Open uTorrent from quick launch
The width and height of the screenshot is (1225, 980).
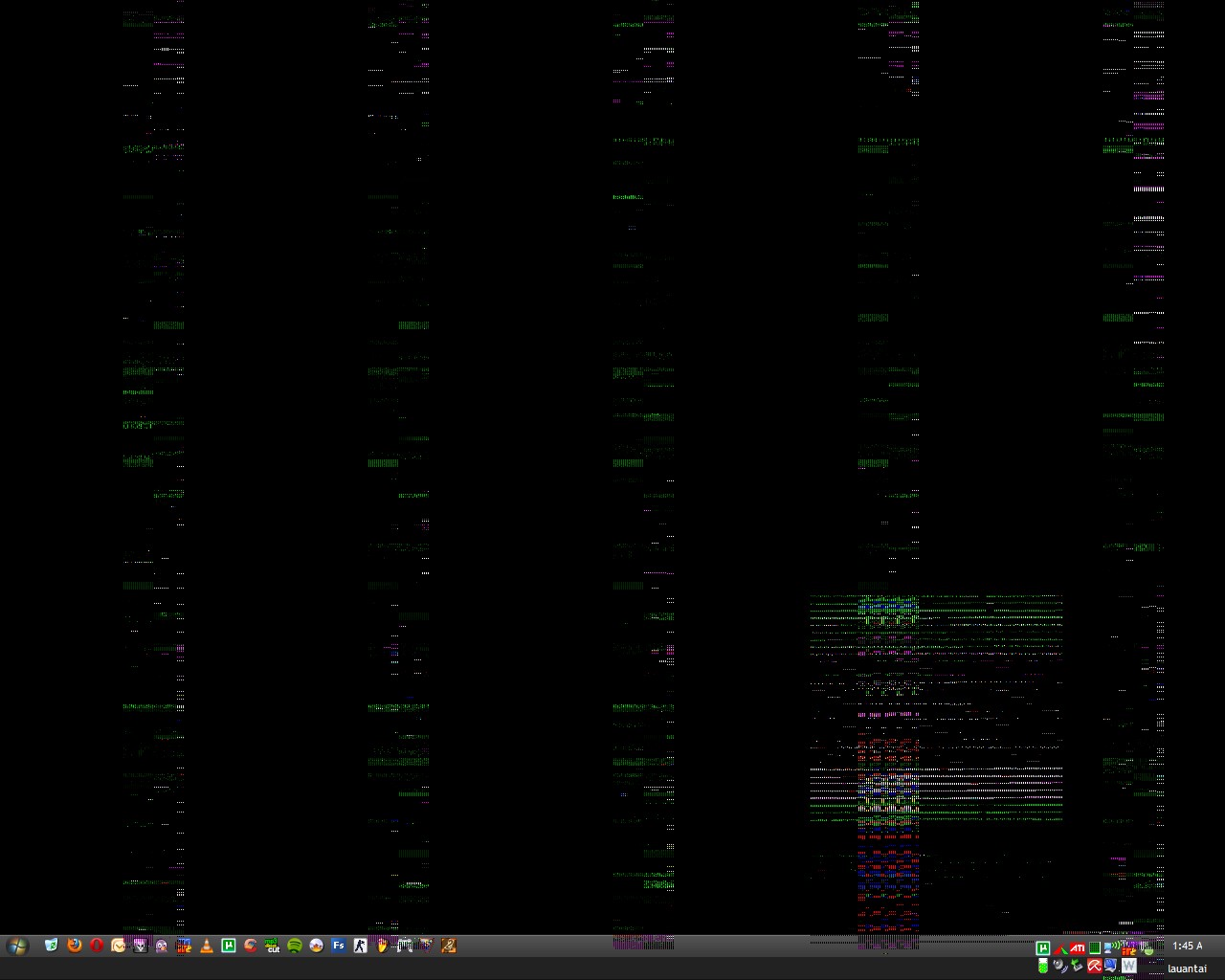point(229,946)
